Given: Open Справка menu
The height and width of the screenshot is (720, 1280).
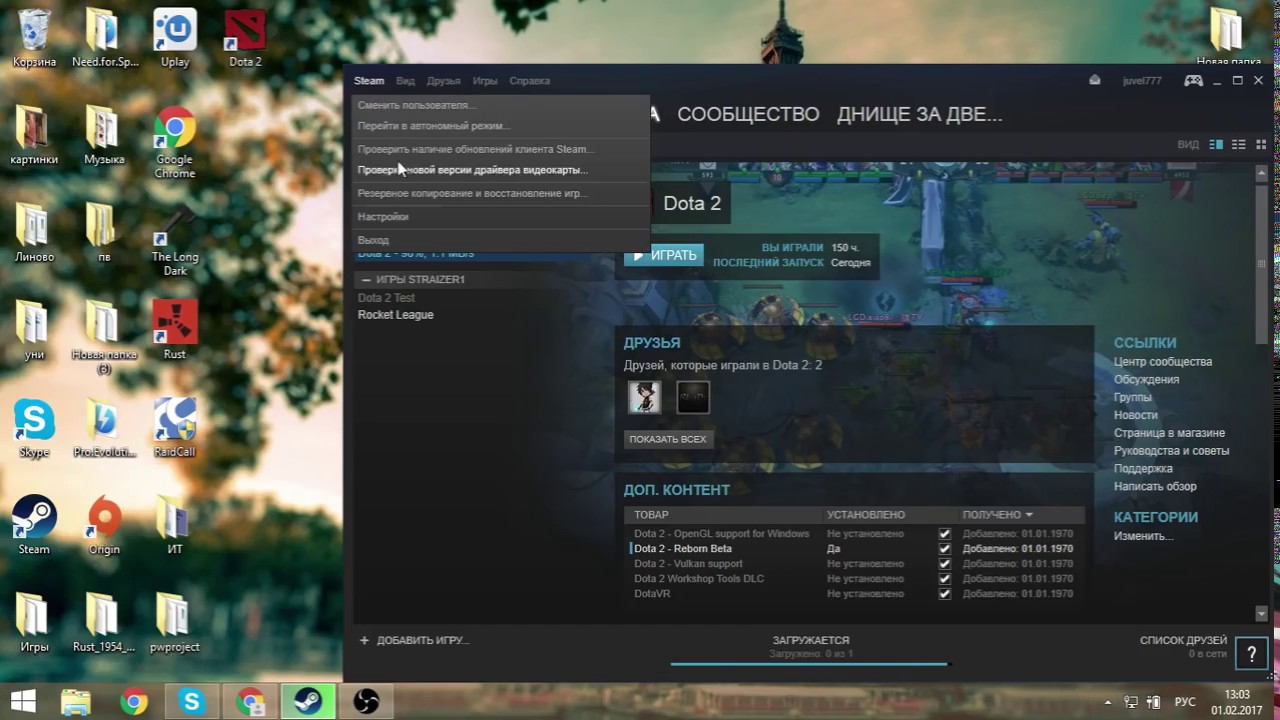Looking at the screenshot, I should [x=529, y=81].
